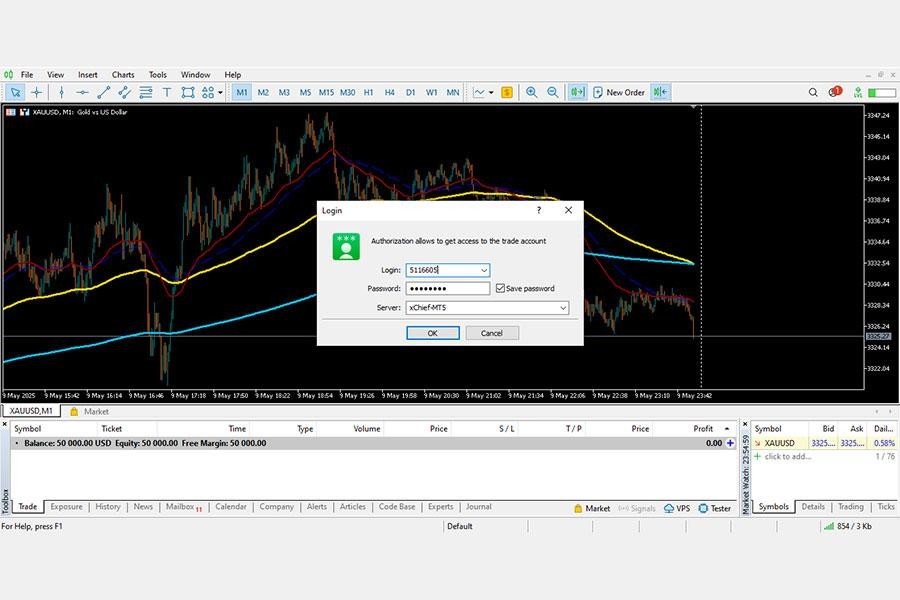Click the zoom in magnifier icon
Image resolution: width=900 pixels, height=600 pixels.
(x=532, y=92)
